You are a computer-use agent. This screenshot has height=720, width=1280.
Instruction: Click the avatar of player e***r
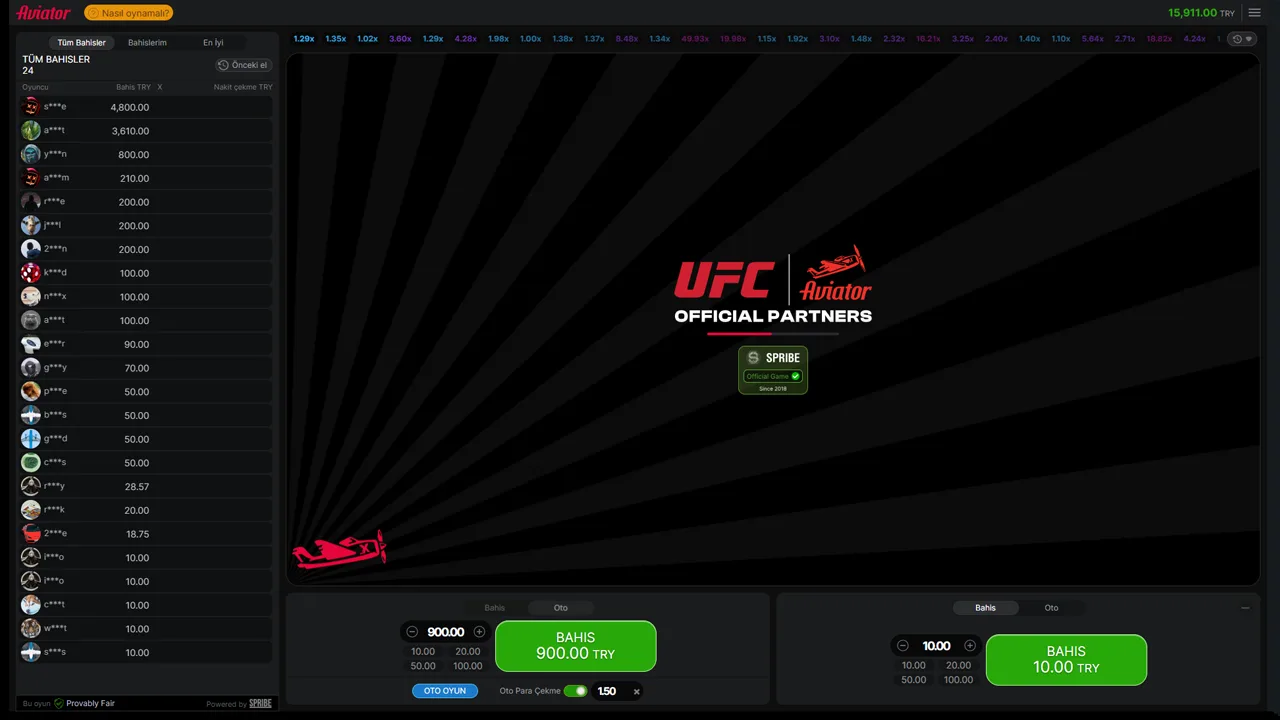pyautogui.click(x=31, y=344)
